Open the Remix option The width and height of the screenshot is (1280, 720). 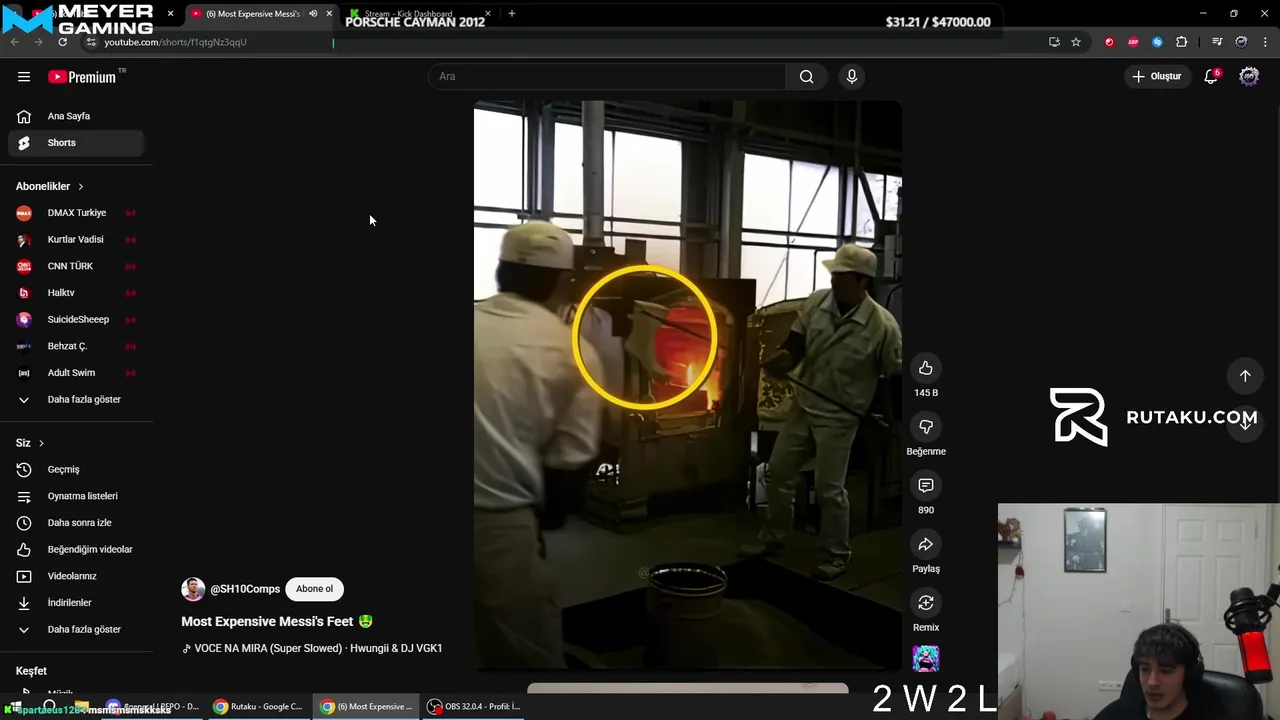pos(926,602)
